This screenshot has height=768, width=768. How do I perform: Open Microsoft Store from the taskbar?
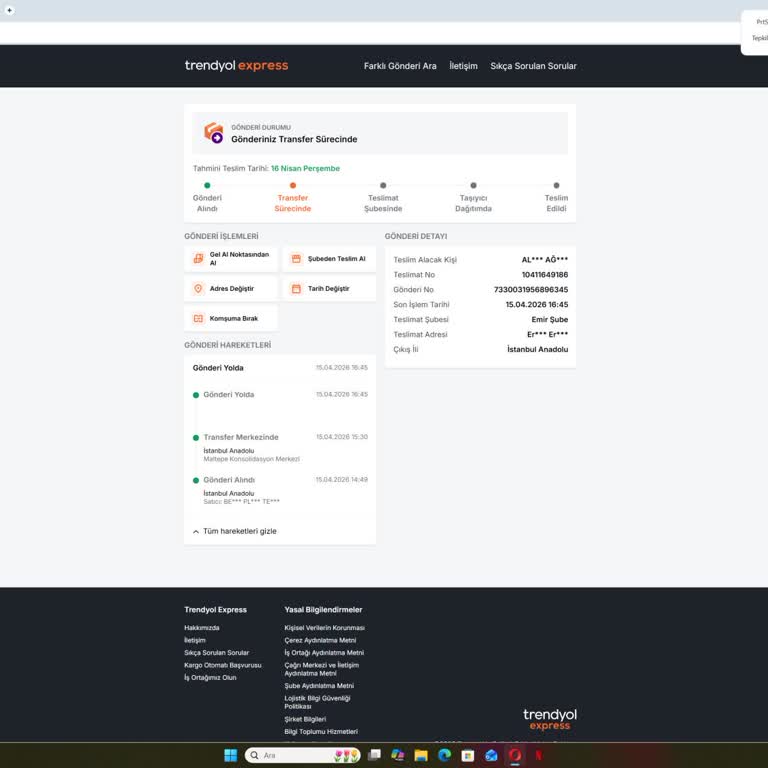(x=468, y=755)
